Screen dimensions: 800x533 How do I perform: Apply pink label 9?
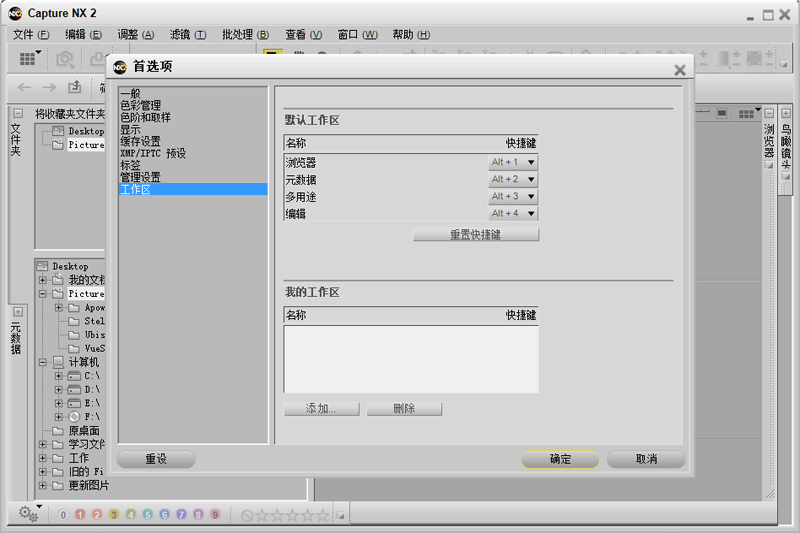pyautogui.click(x=215, y=515)
